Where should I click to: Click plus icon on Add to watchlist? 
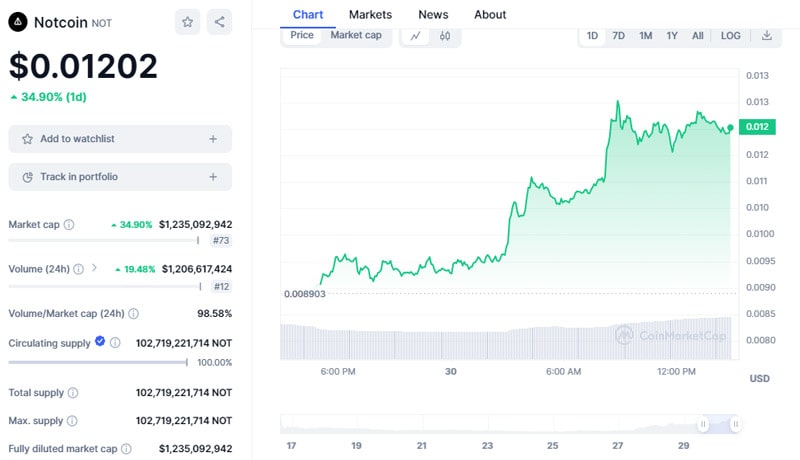(x=213, y=139)
